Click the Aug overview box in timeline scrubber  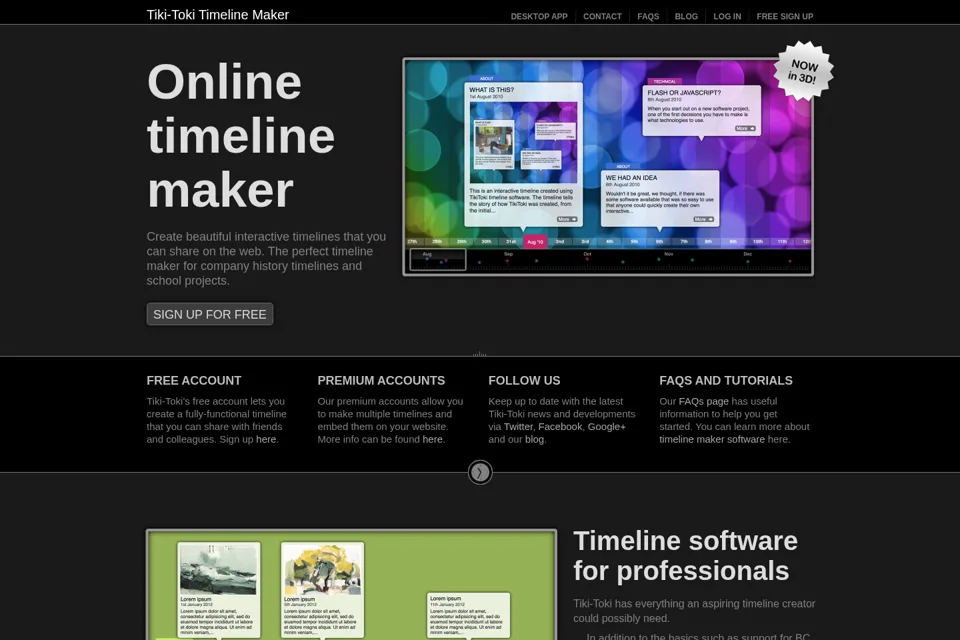point(438,260)
